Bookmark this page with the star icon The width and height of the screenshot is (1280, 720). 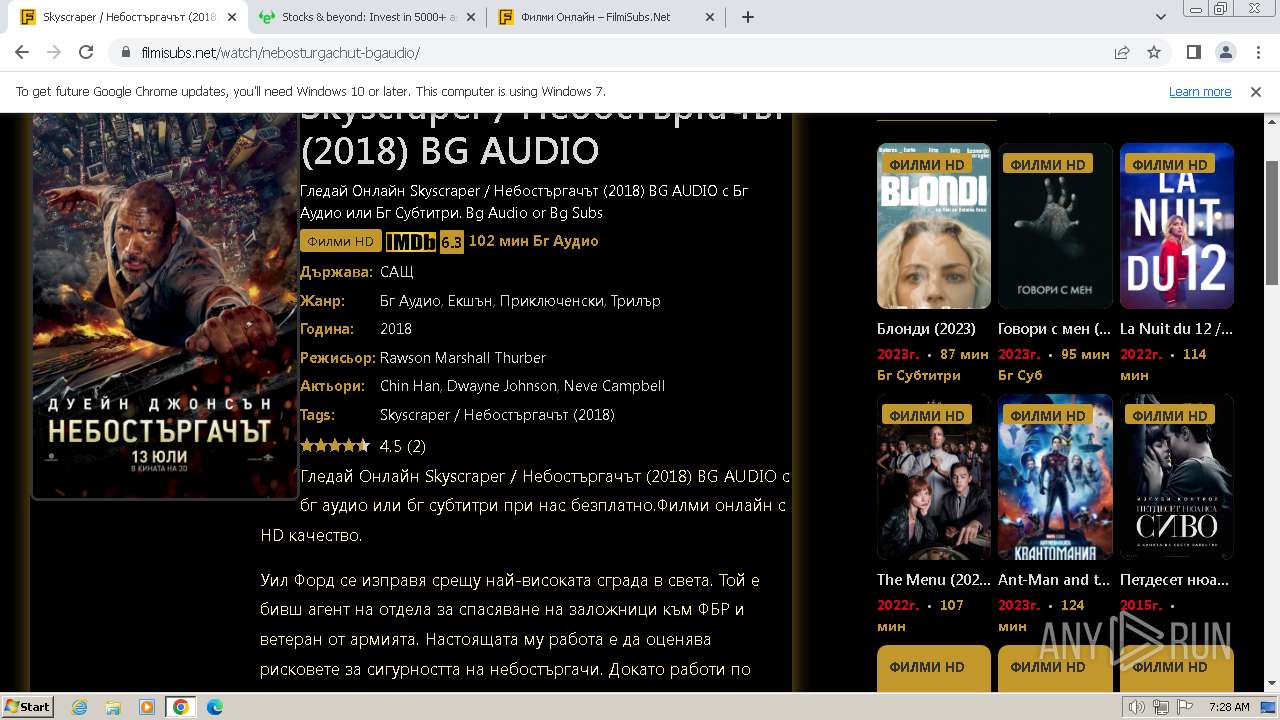(x=1154, y=52)
